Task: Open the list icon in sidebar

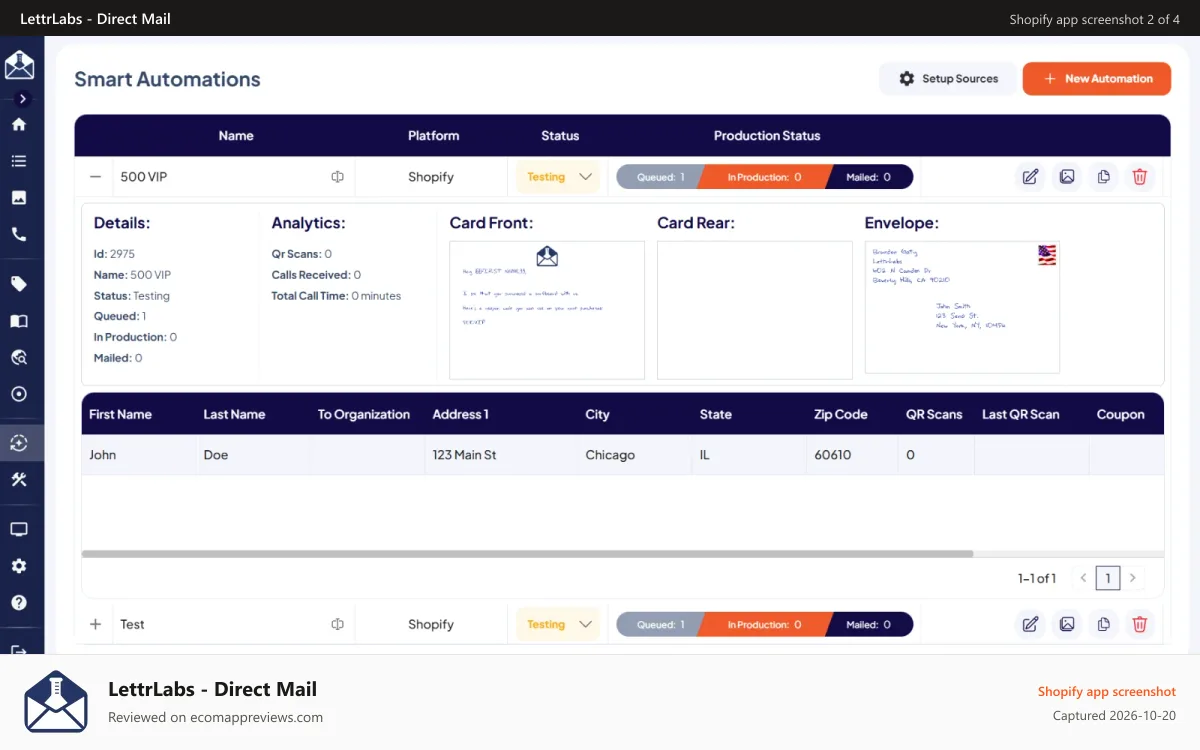Action: pos(19,161)
